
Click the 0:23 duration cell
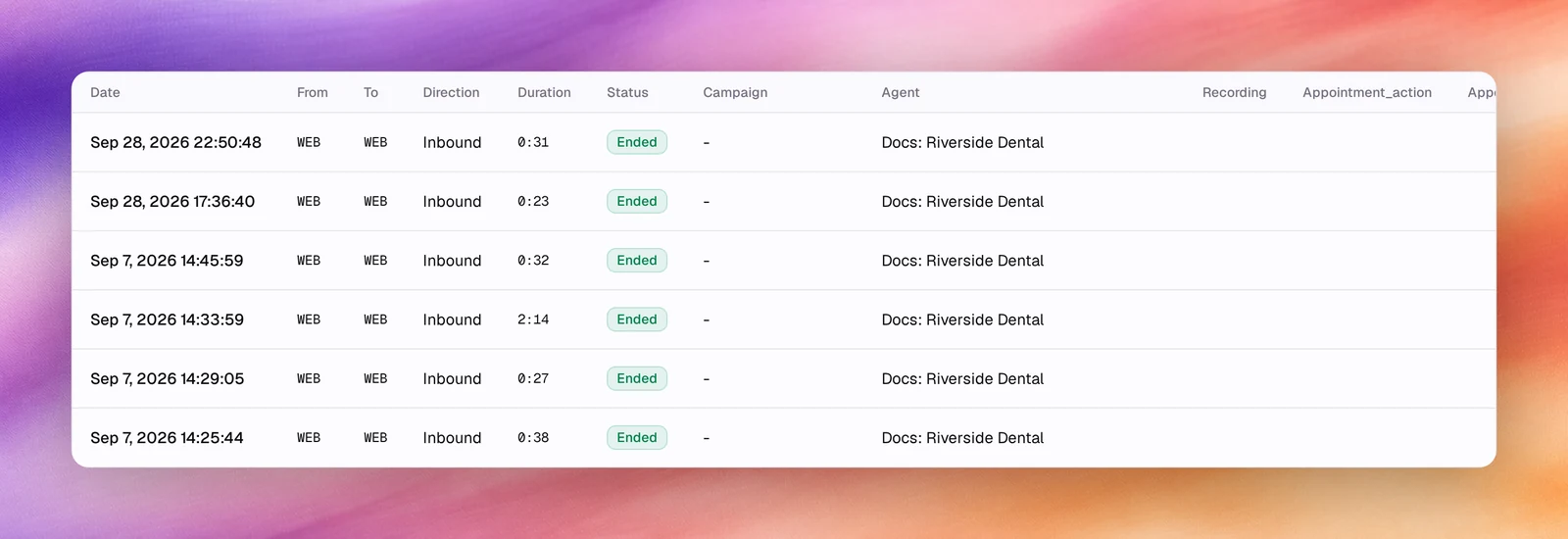(533, 201)
